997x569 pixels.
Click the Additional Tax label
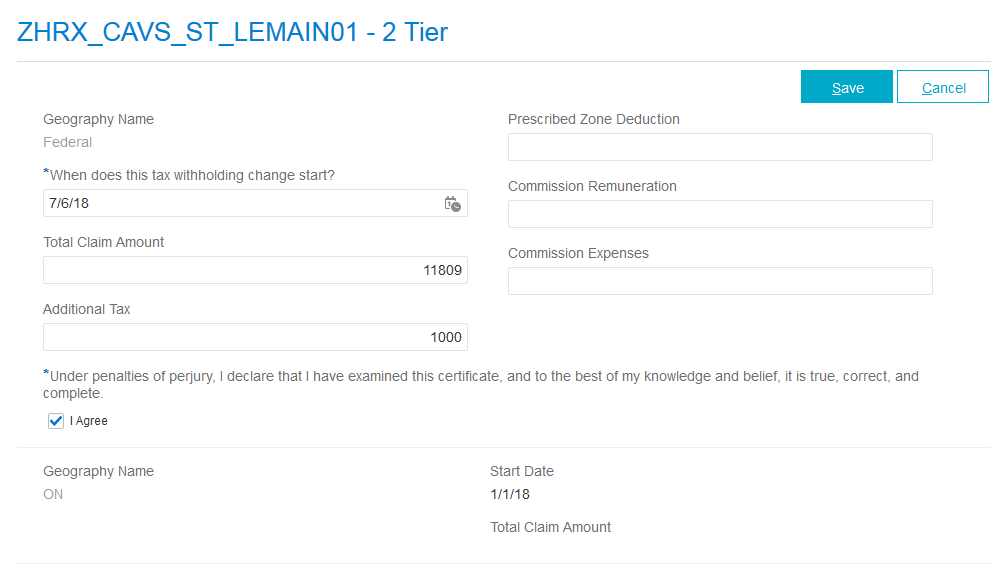(x=87, y=309)
